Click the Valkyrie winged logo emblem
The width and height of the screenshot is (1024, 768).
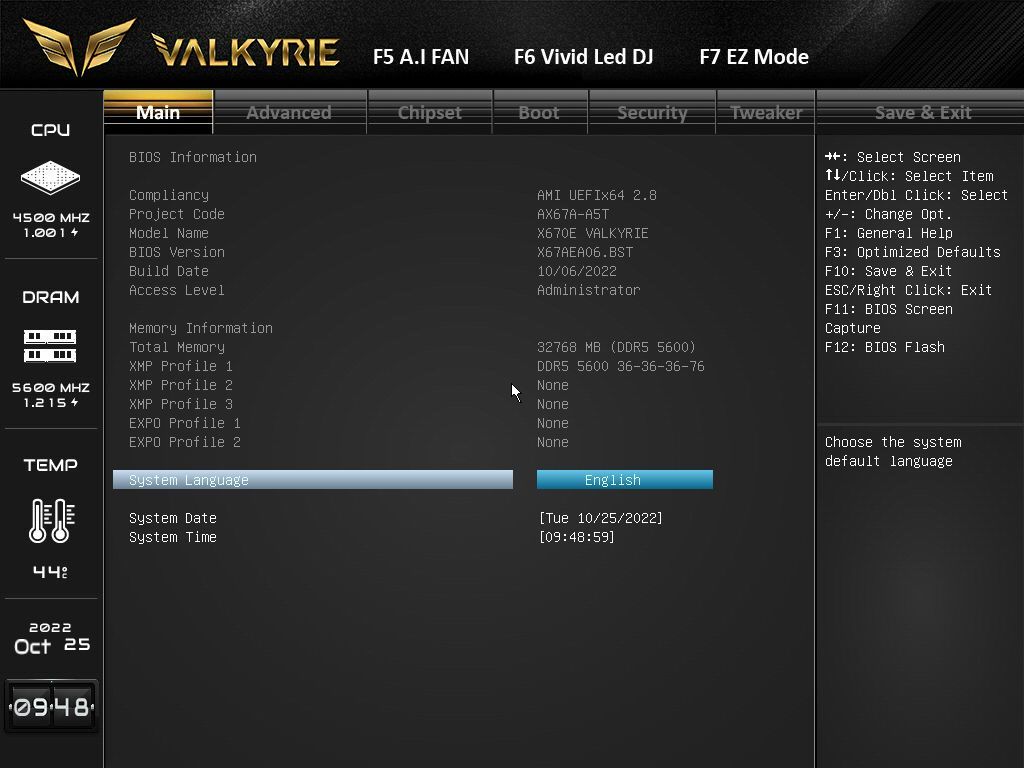pyautogui.click(x=79, y=47)
